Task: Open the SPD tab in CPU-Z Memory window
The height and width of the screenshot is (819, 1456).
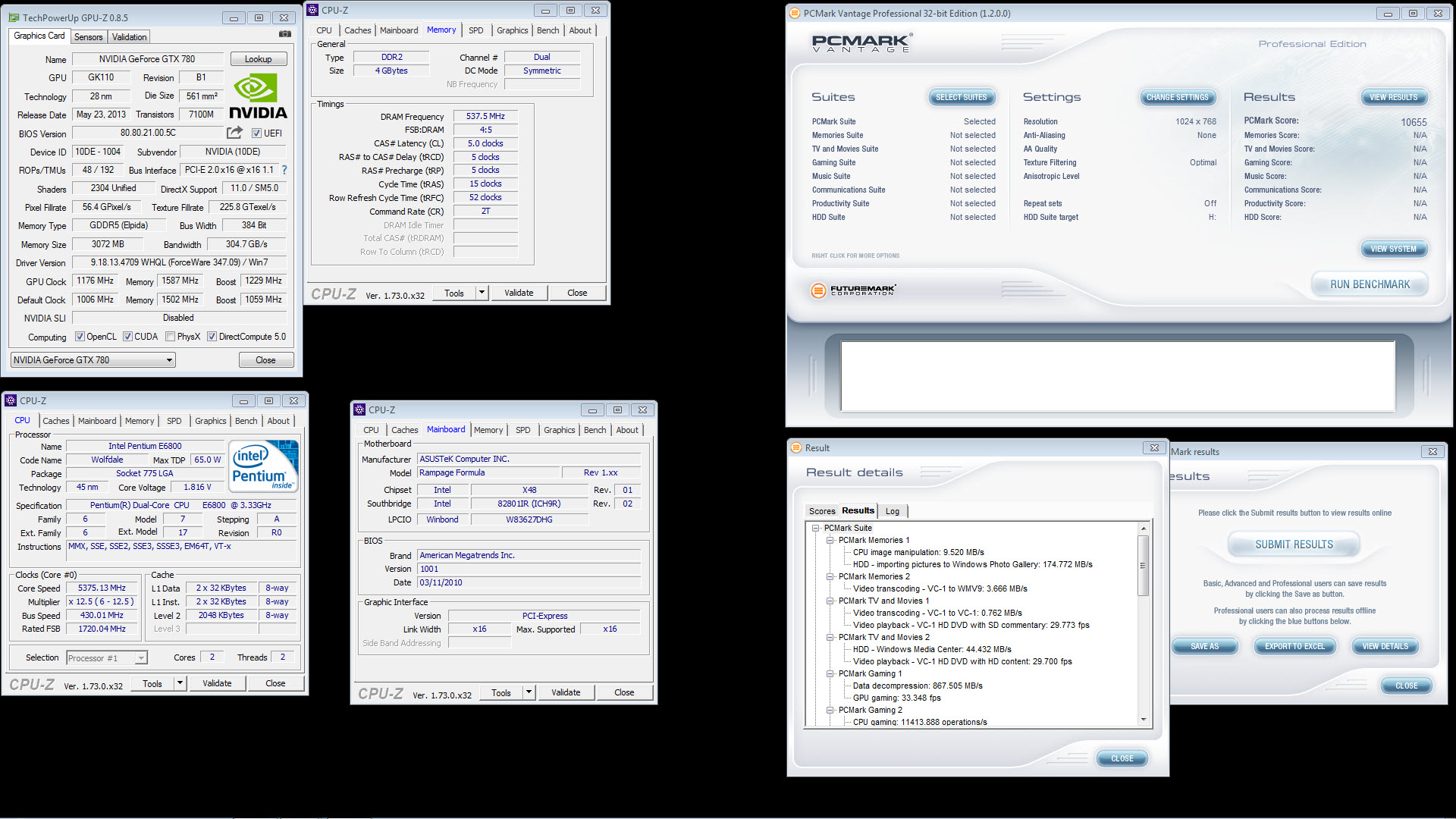Action: [475, 30]
